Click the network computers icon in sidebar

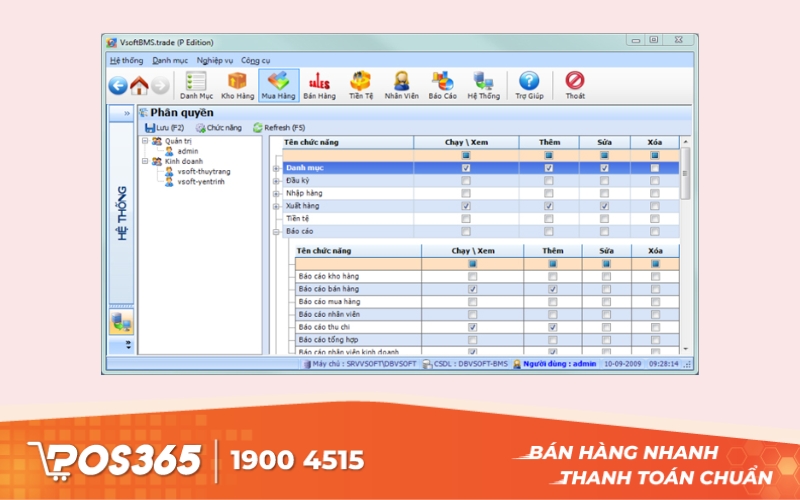[121, 322]
